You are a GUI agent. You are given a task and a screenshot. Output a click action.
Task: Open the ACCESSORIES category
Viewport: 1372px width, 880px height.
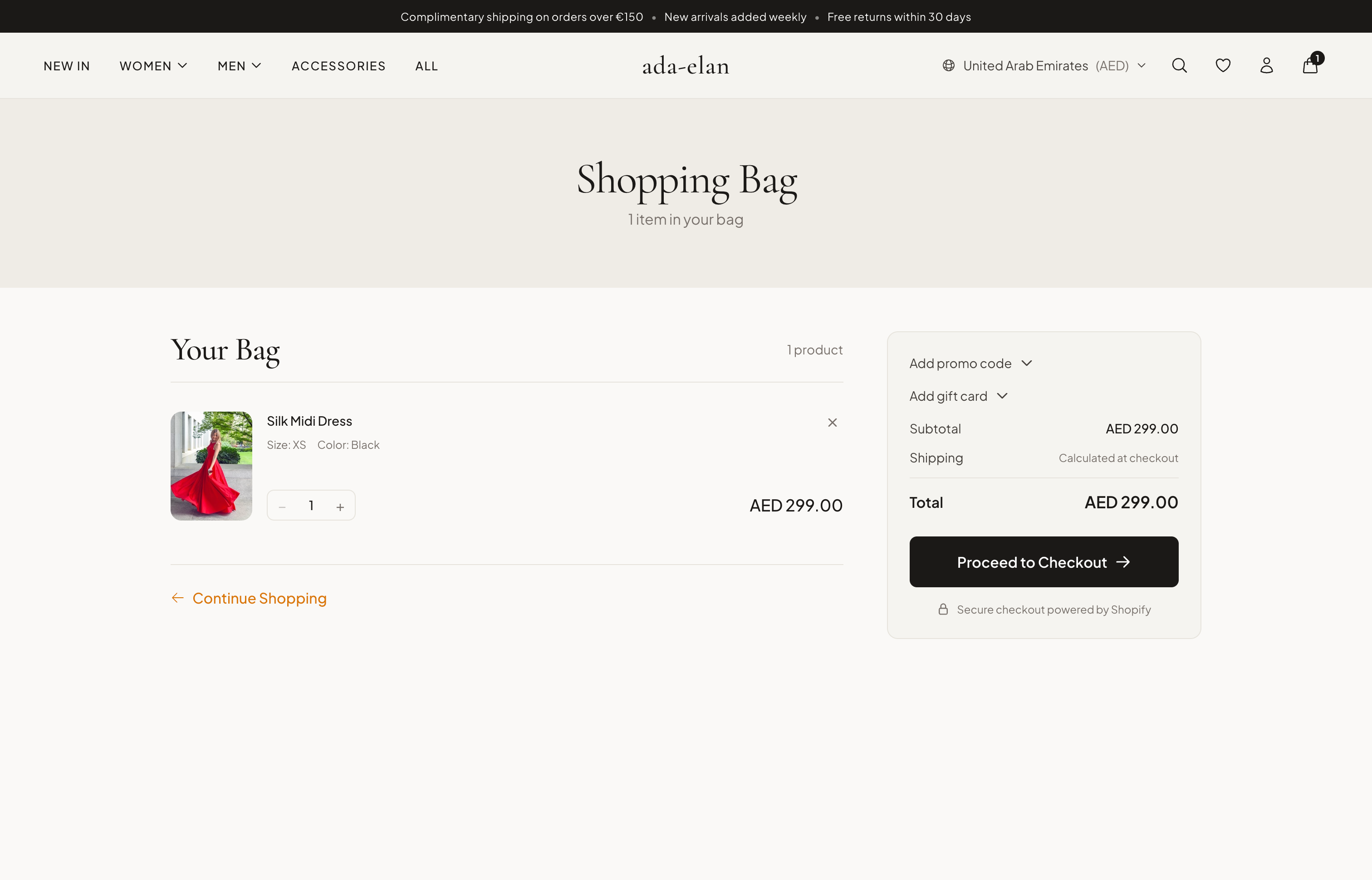338,65
